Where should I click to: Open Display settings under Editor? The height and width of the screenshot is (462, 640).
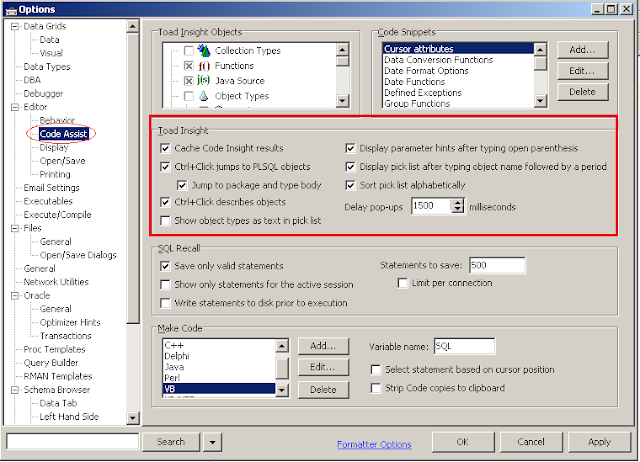[54, 147]
